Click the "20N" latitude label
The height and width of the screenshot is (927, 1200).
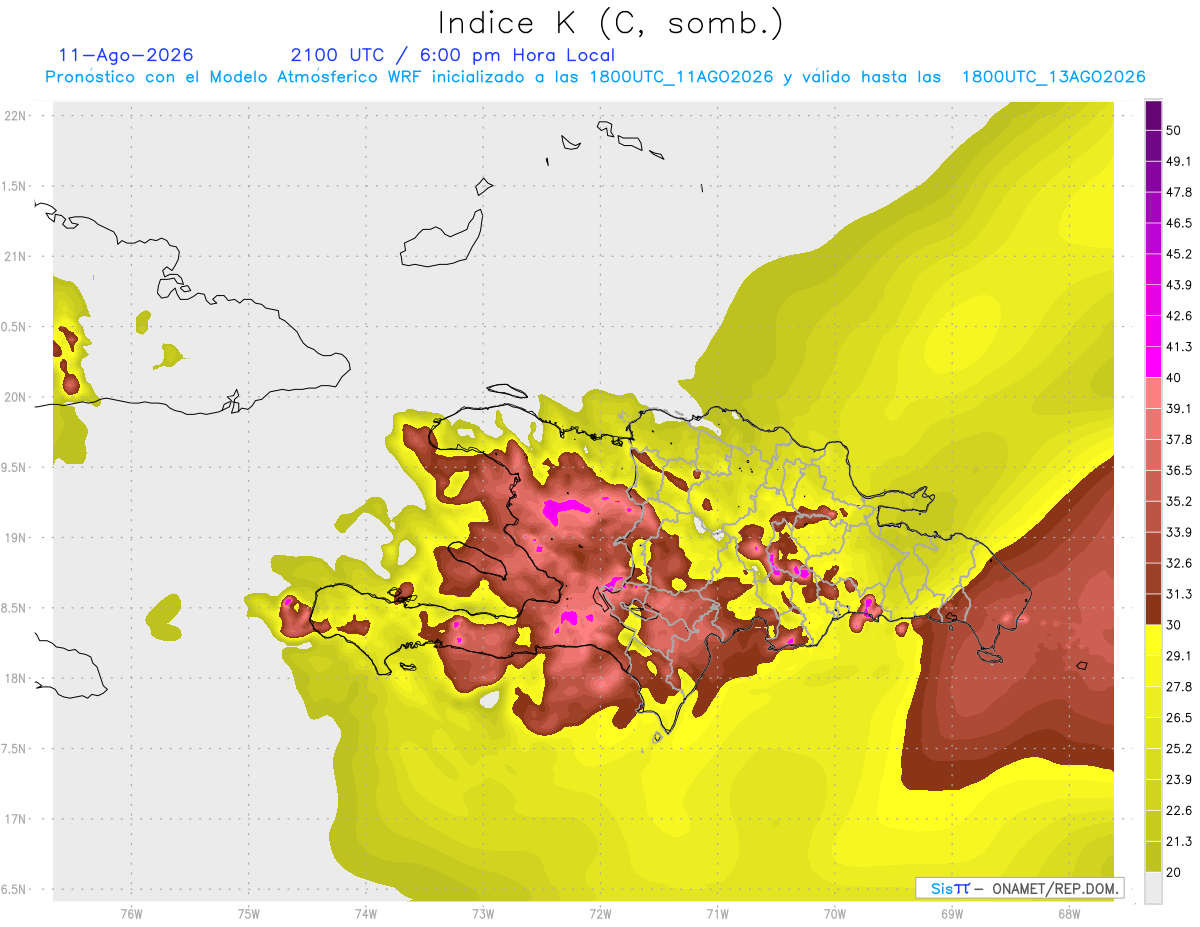coord(17,397)
